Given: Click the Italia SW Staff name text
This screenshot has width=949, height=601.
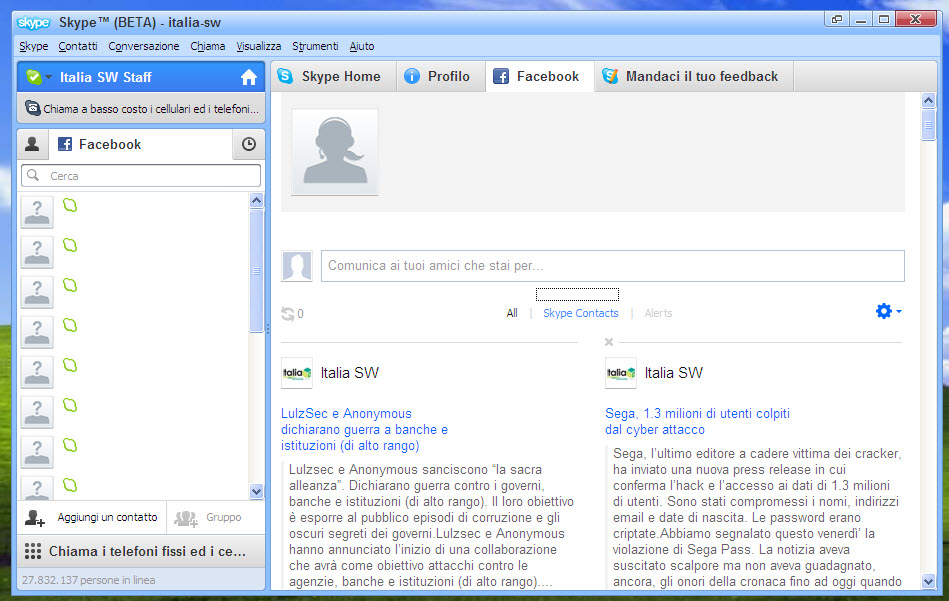Looking at the screenshot, I should 105,77.
